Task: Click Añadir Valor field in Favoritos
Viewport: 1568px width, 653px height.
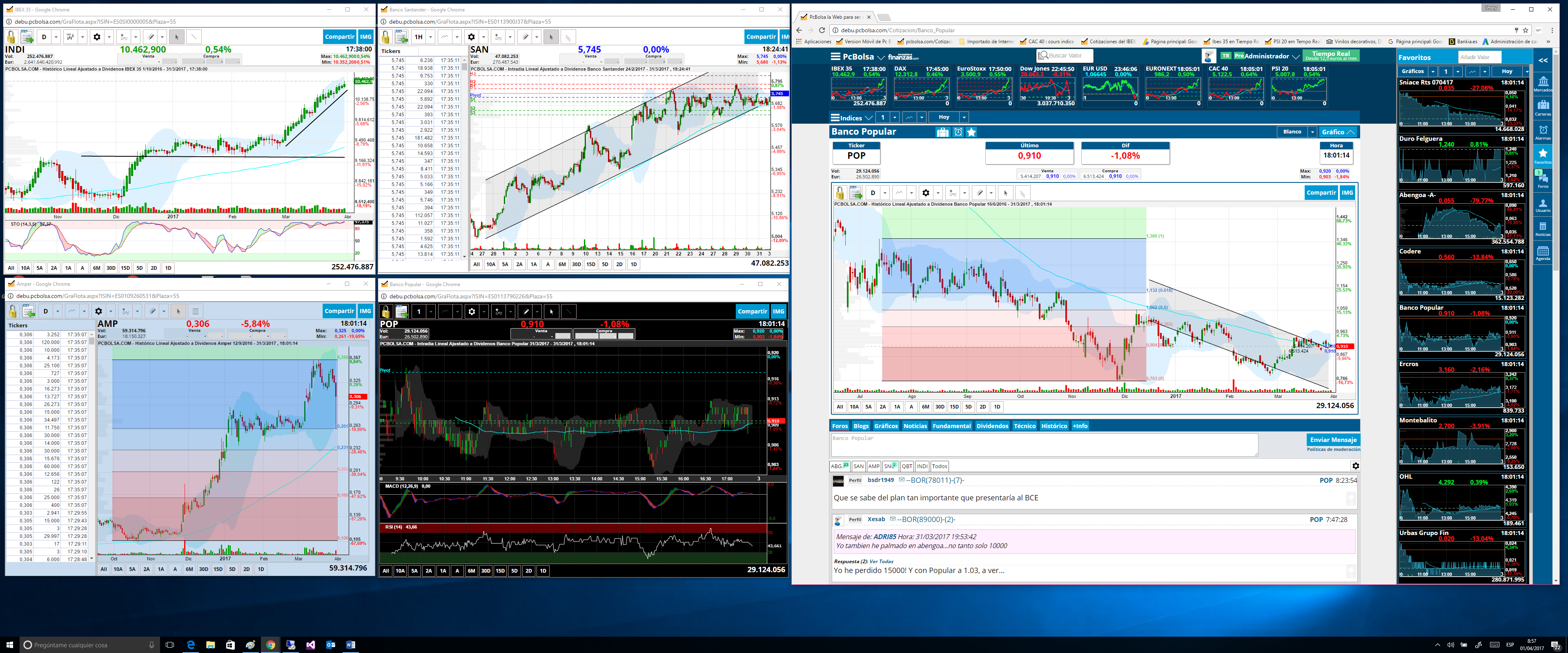Action: click(x=1480, y=57)
